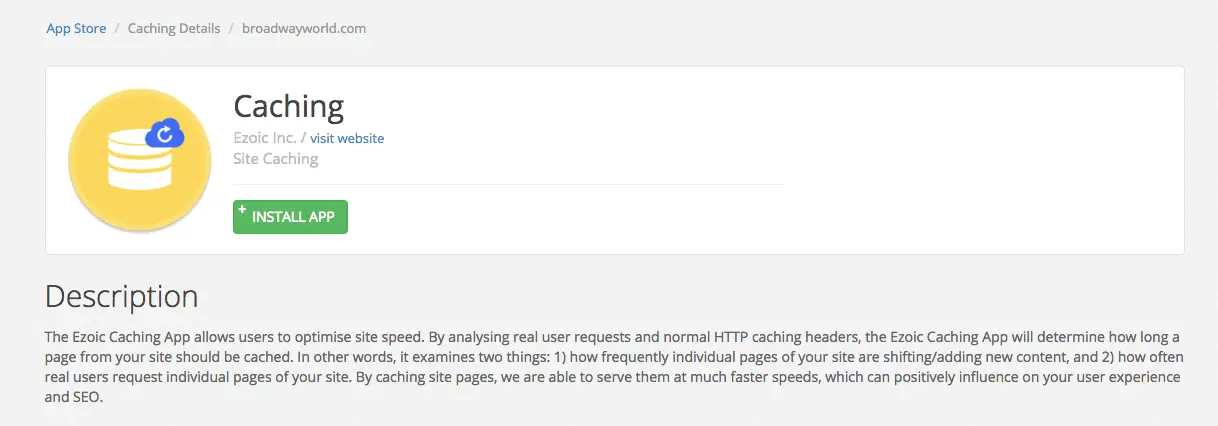The width and height of the screenshot is (1218, 426).
Task: Click the Caching app title
Action: click(288, 106)
